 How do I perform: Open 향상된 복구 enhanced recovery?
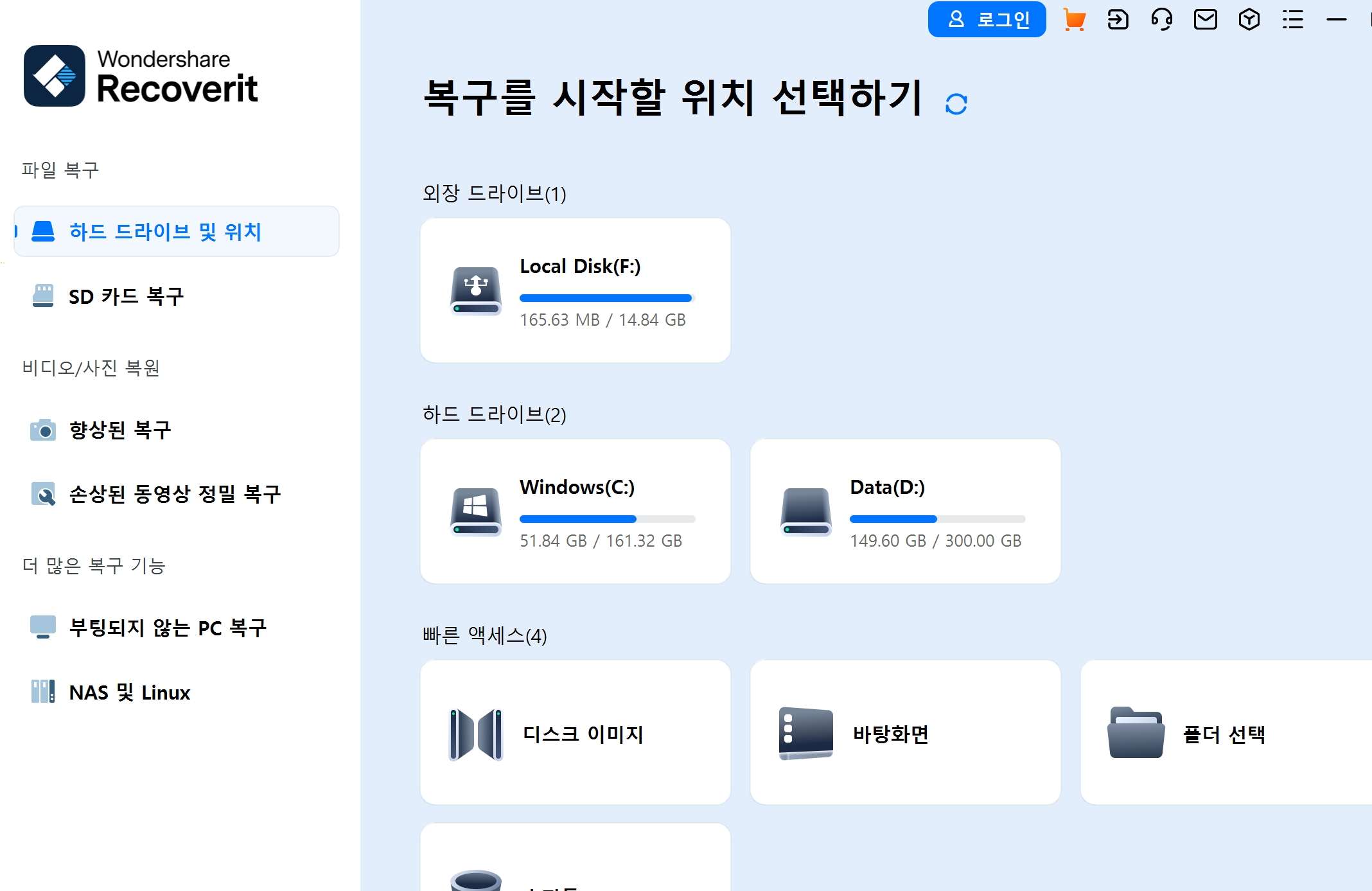point(119,430)
